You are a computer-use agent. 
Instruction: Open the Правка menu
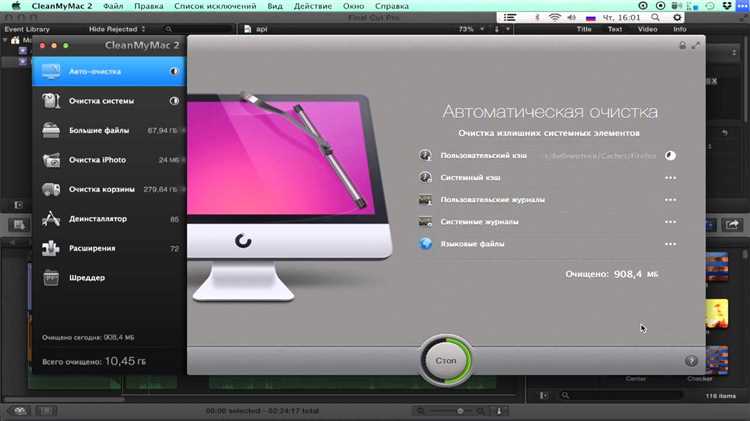pos(148,6)
